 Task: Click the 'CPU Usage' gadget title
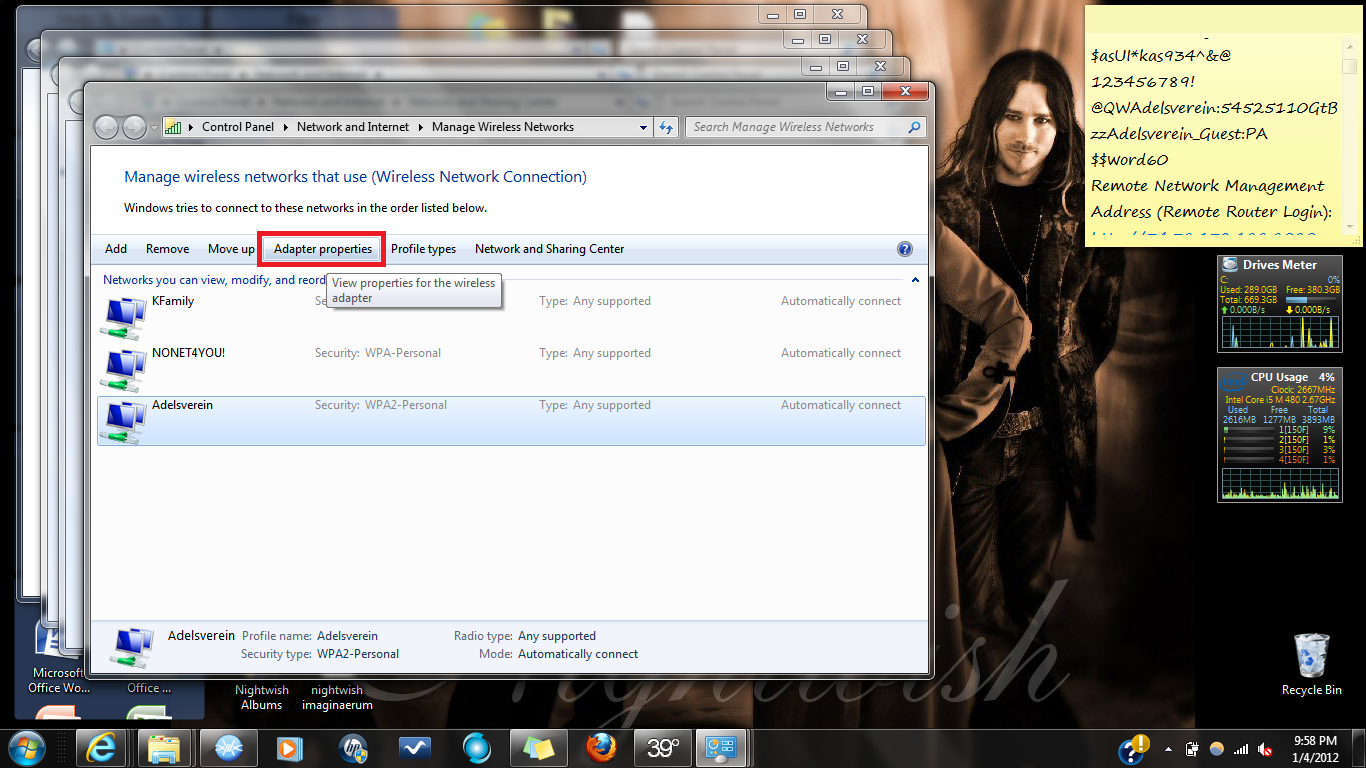point(1278,377)
